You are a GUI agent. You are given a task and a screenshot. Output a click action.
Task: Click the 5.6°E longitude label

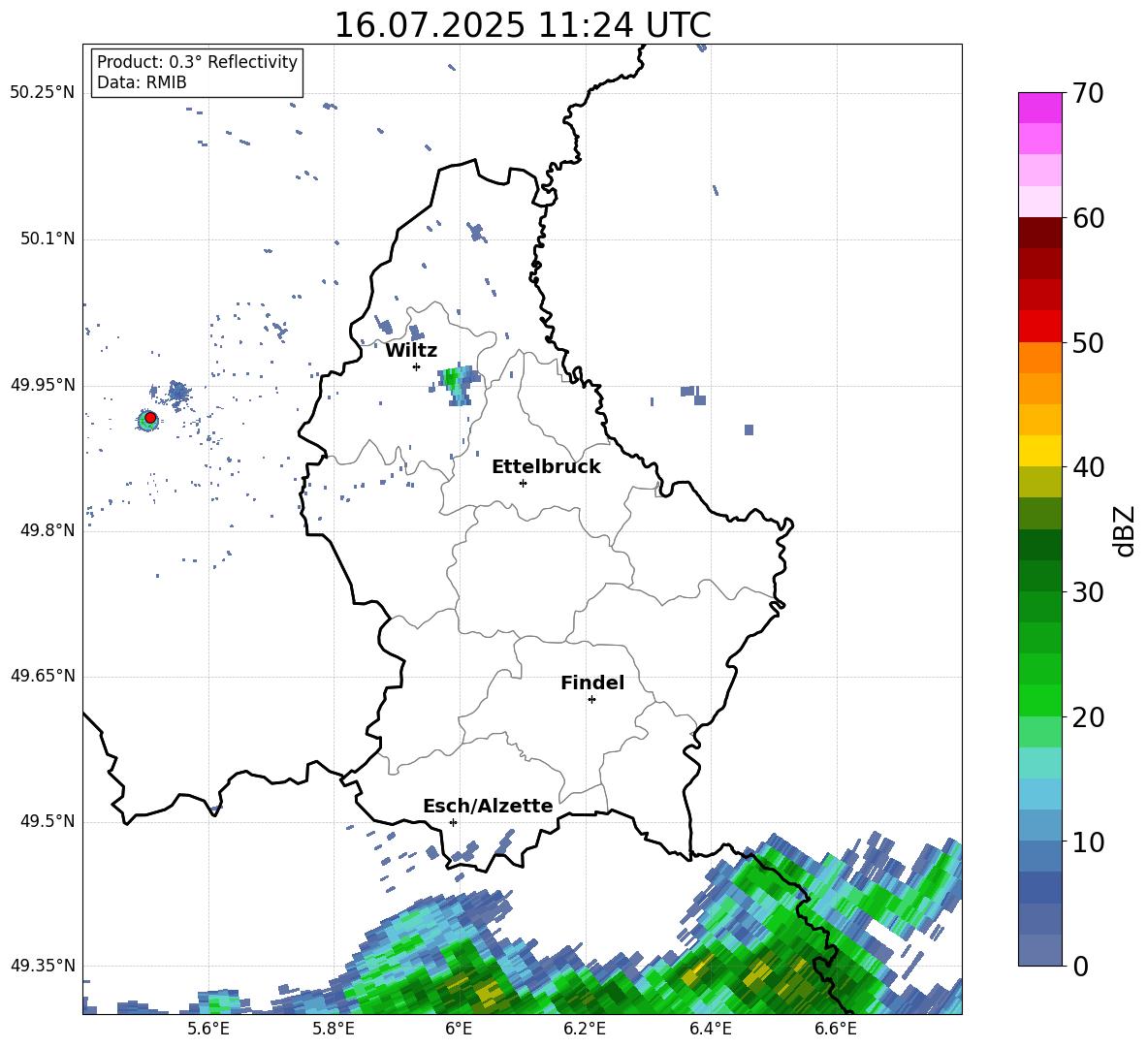tap(208, 1030)
